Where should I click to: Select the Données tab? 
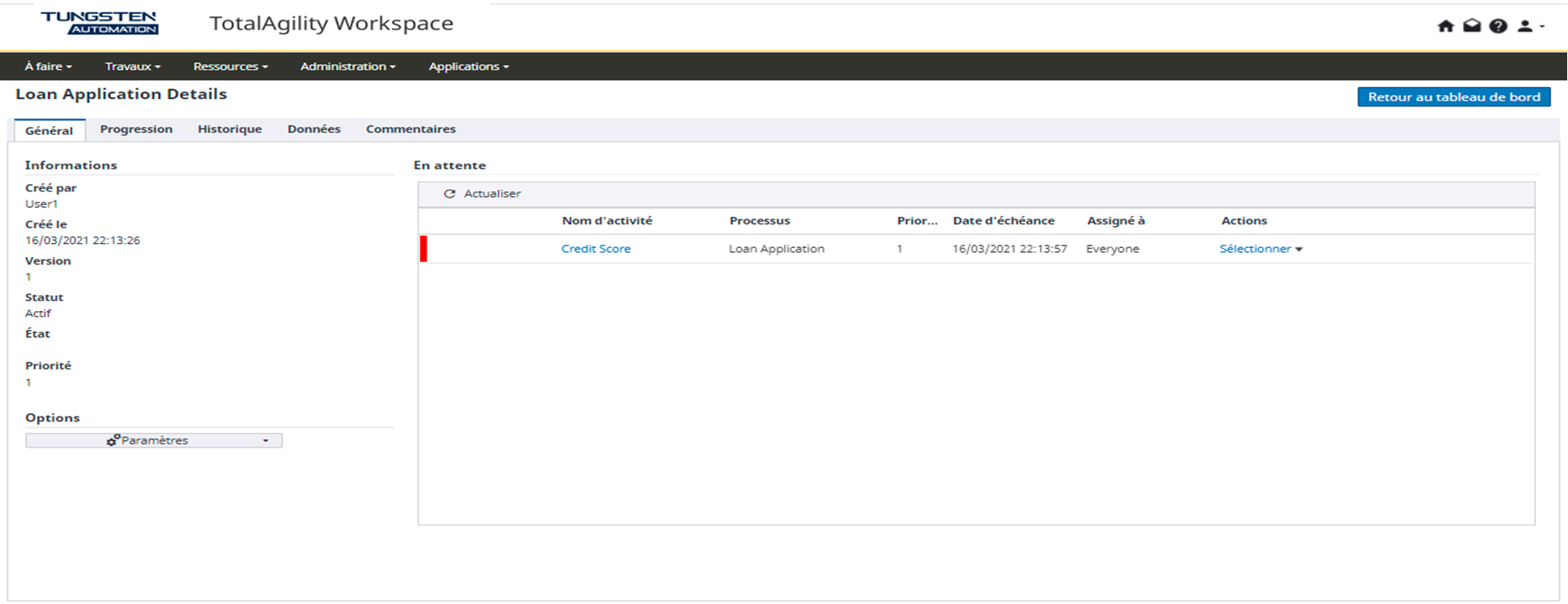313,129
